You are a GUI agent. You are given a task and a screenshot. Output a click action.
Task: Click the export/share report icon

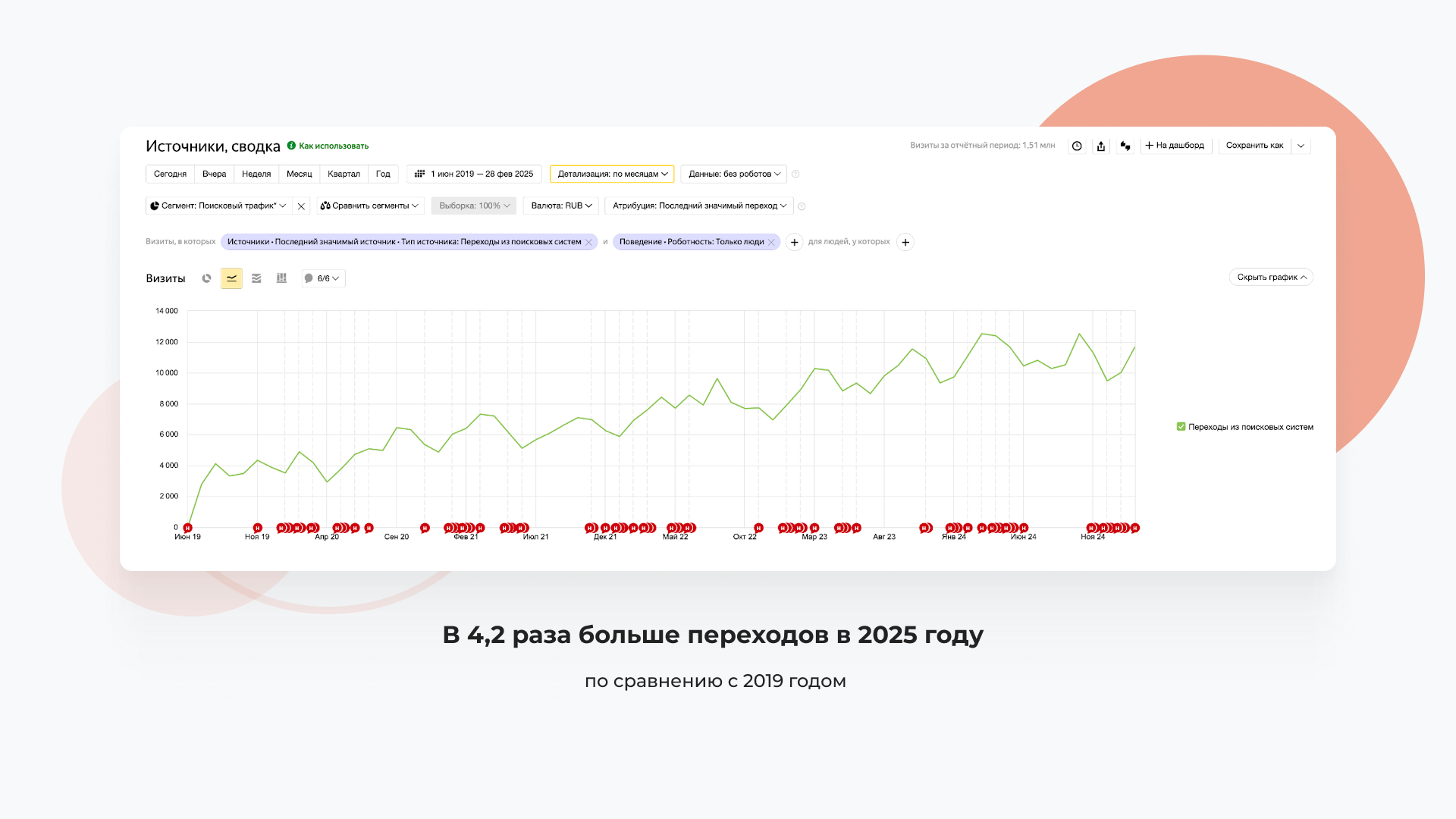tap(1101, 146)
